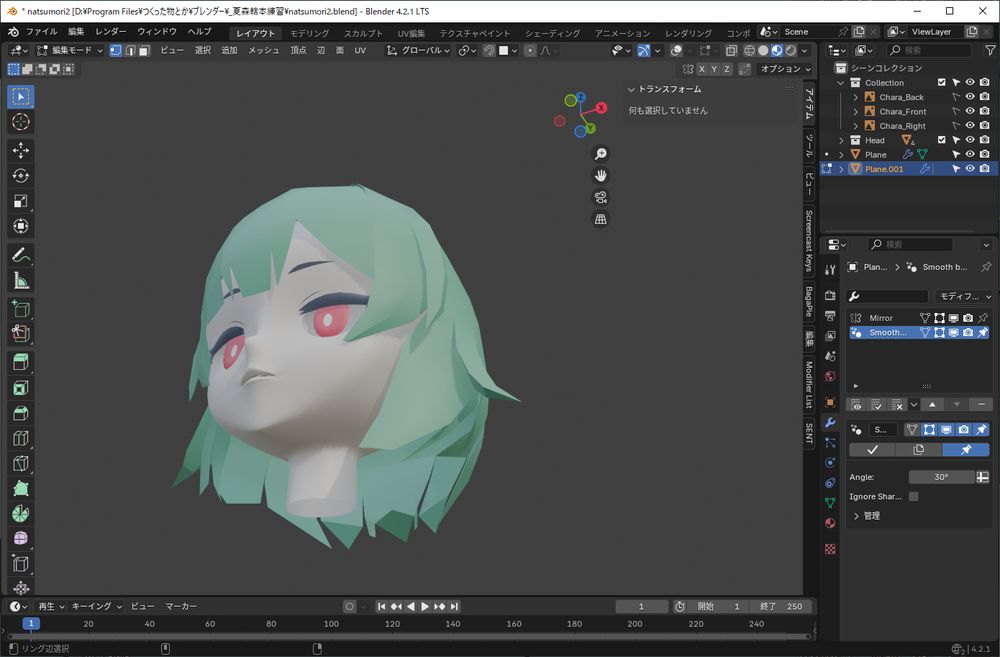
Task: Click the camera view gizmo icon
Action: (x=600, y=197)
